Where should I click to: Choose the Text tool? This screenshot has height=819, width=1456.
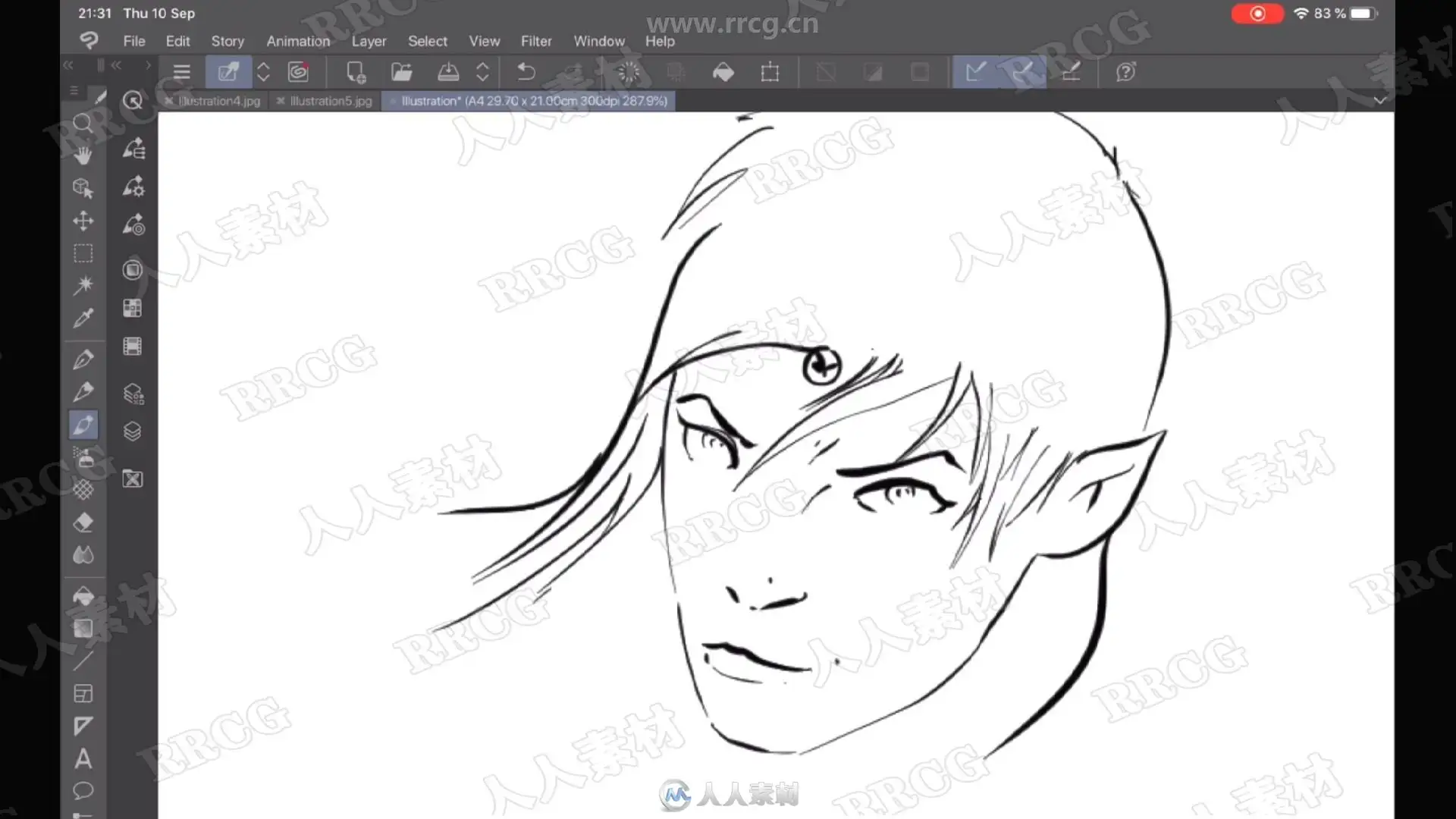[83, 758]
